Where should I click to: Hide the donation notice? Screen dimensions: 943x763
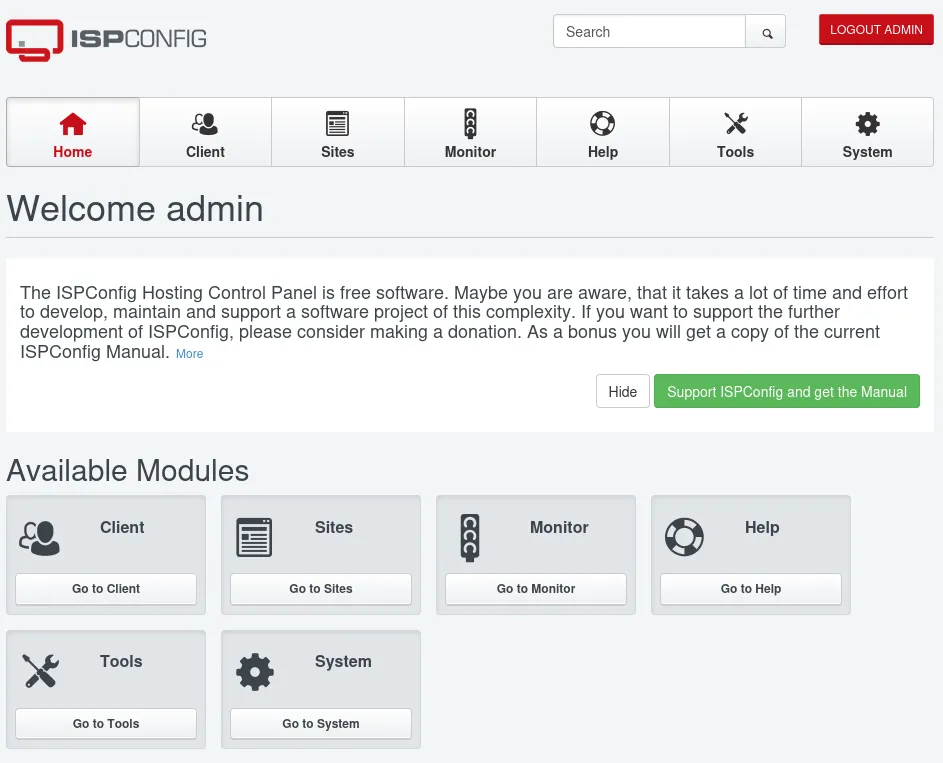tap(622, 391)
